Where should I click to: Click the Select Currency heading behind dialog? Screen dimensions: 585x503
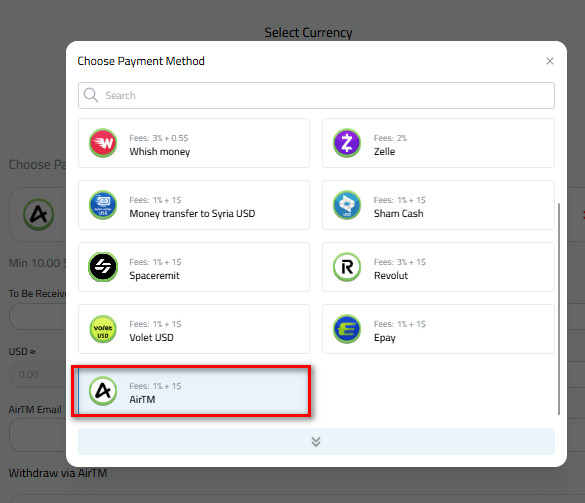coord(308,32)
